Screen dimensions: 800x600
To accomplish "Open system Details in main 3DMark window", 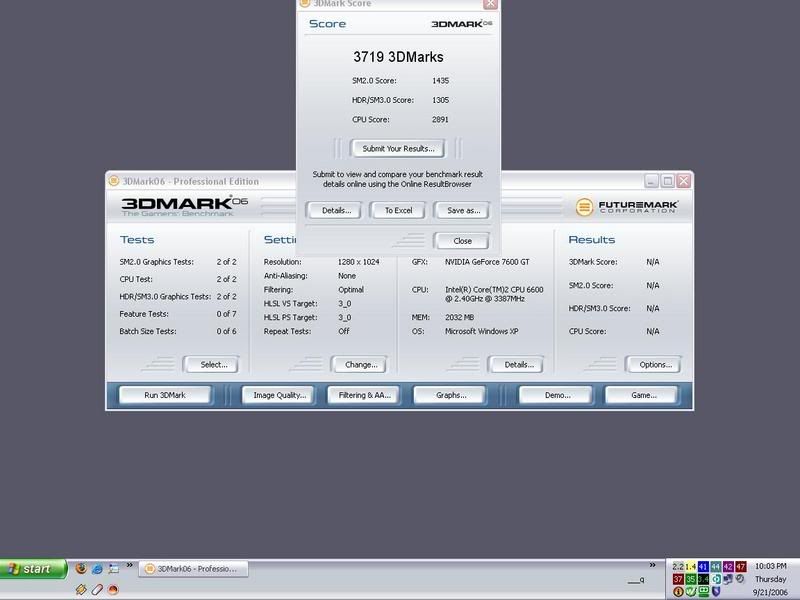I will click(x=516, y=364).
